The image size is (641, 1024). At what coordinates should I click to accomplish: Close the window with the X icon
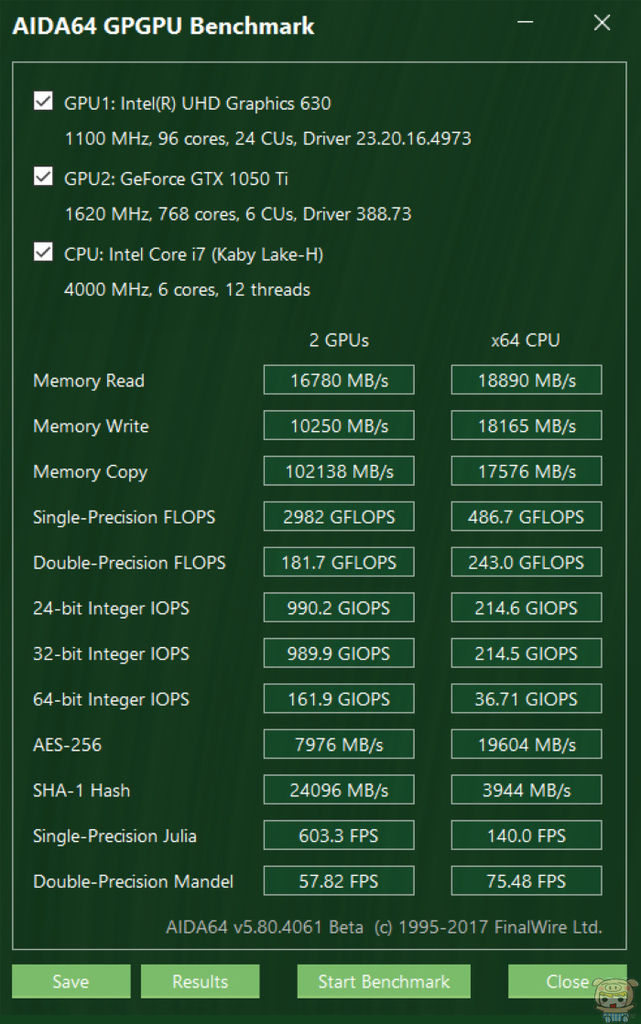602,23
